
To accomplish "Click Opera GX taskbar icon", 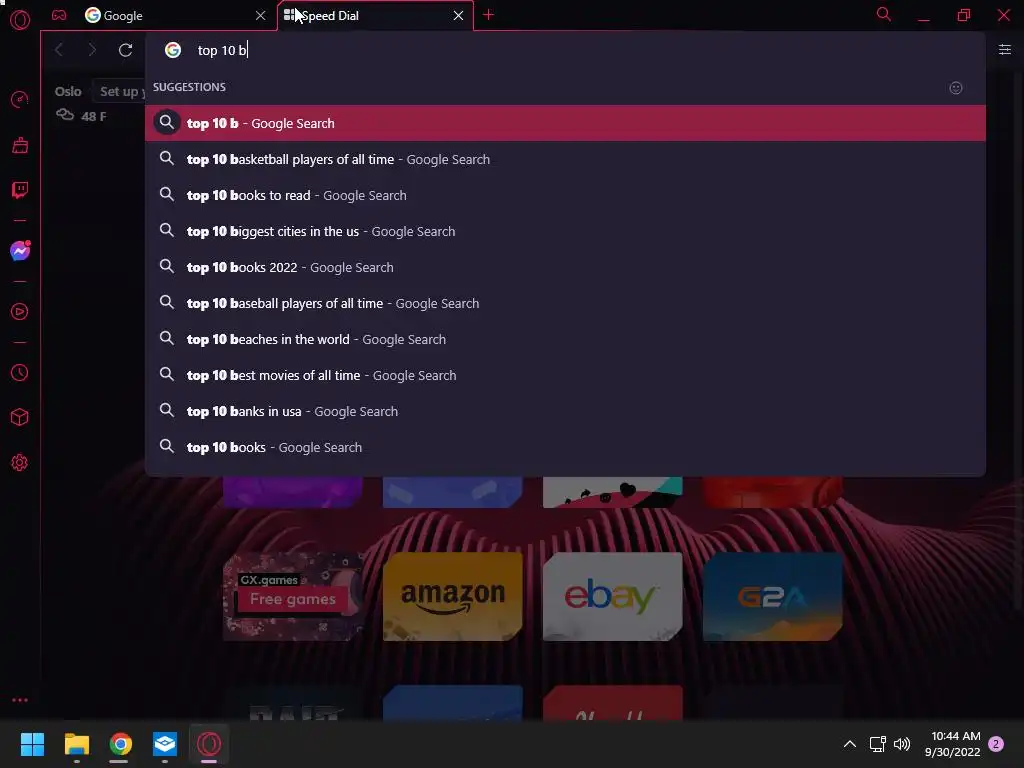I will pos(209,744).
